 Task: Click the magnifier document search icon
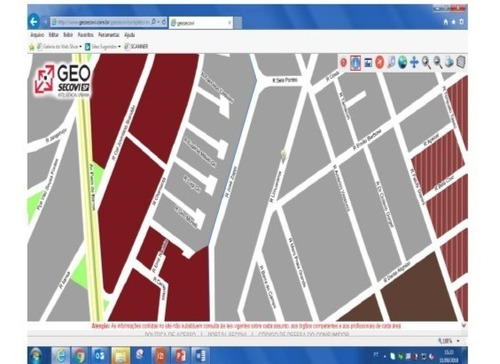391,62
